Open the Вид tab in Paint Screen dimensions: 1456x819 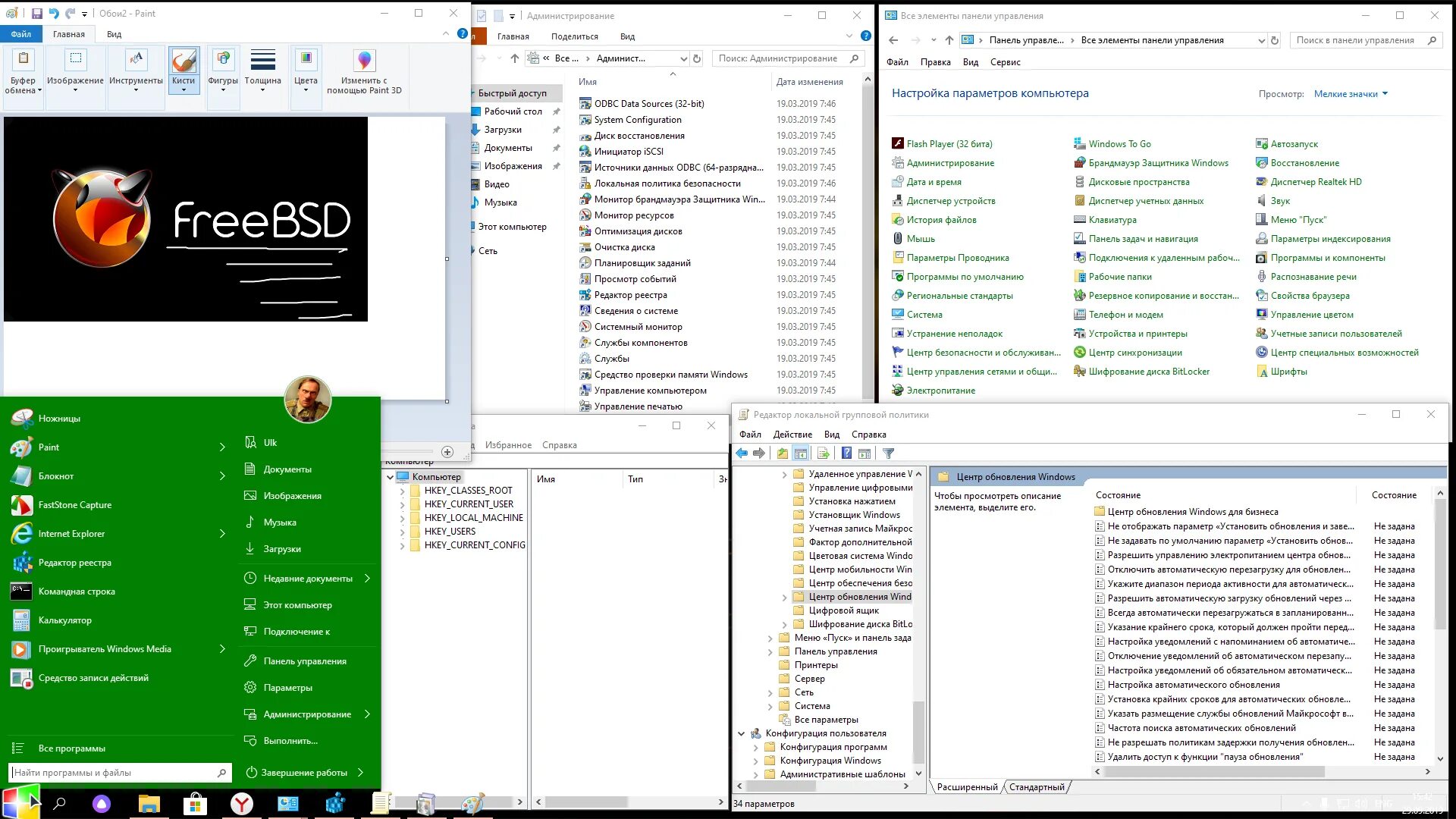pos(114,34)
